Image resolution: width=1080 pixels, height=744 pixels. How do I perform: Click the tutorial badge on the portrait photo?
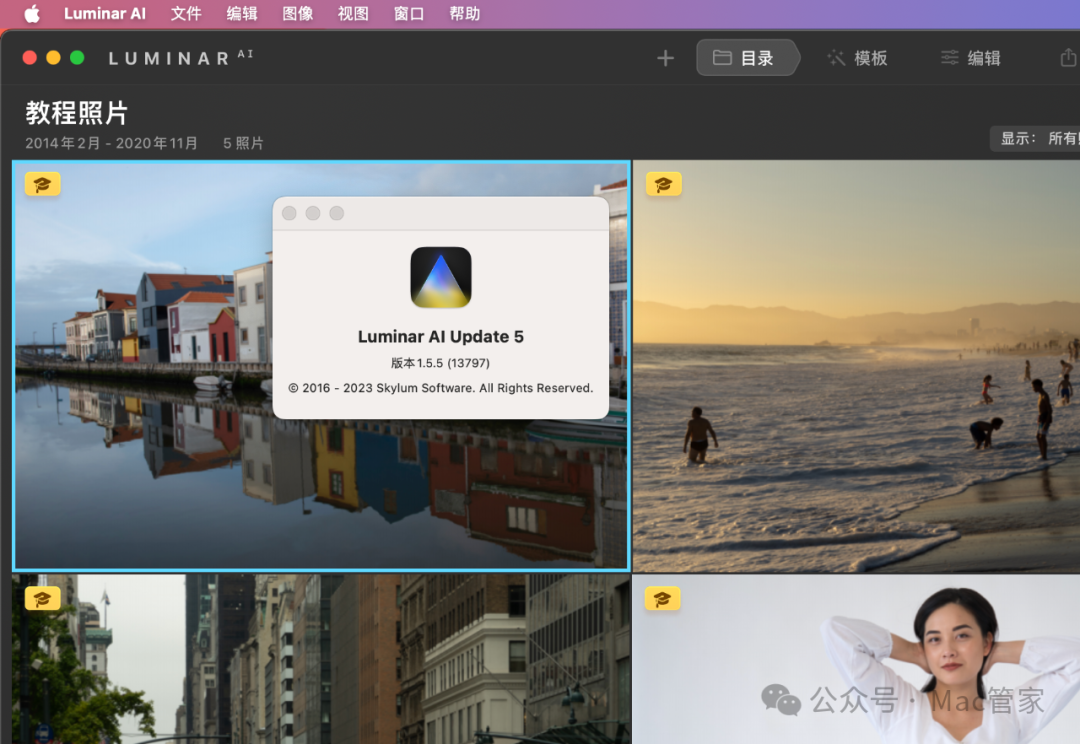(663, 599)
